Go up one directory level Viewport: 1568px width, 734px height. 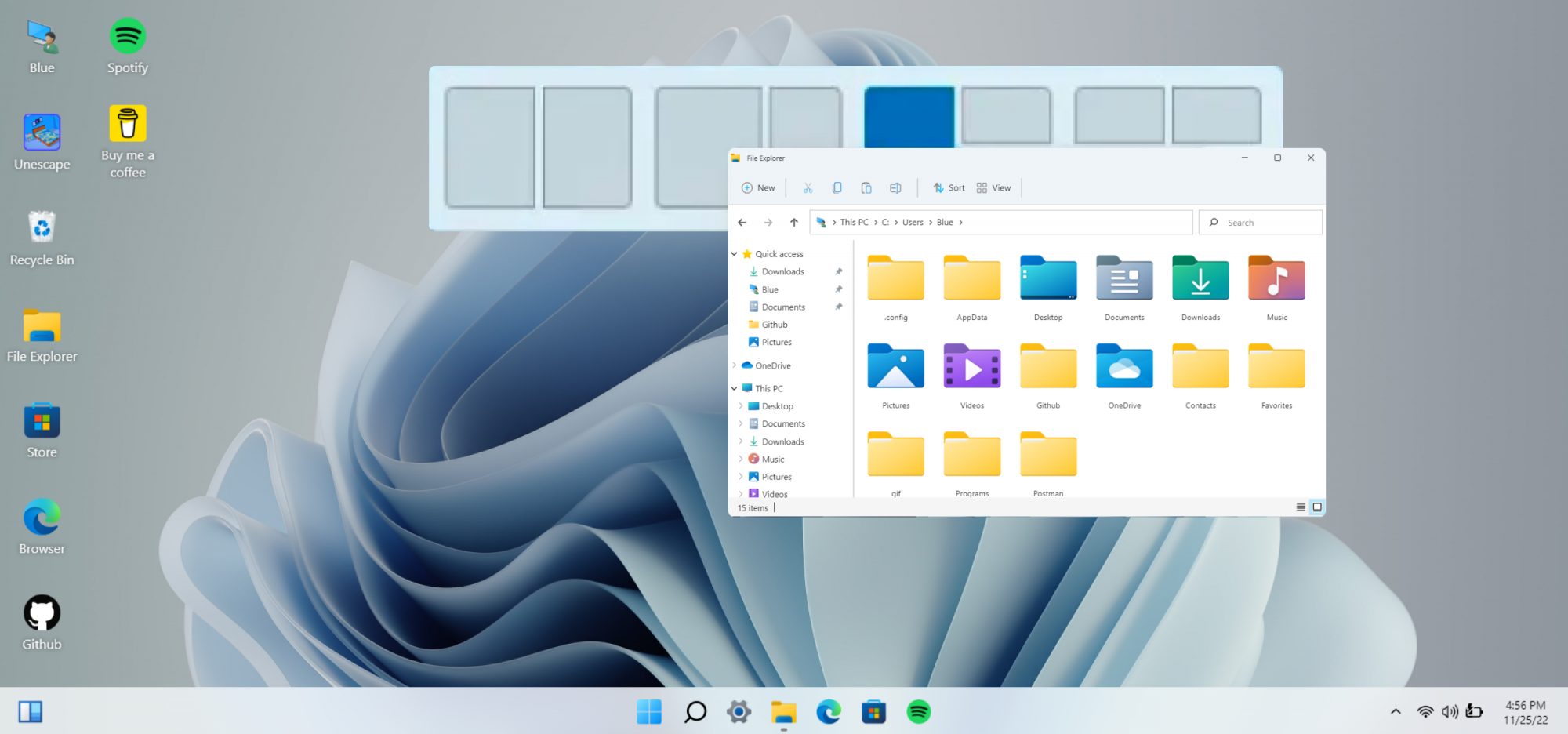click(794, 223)
